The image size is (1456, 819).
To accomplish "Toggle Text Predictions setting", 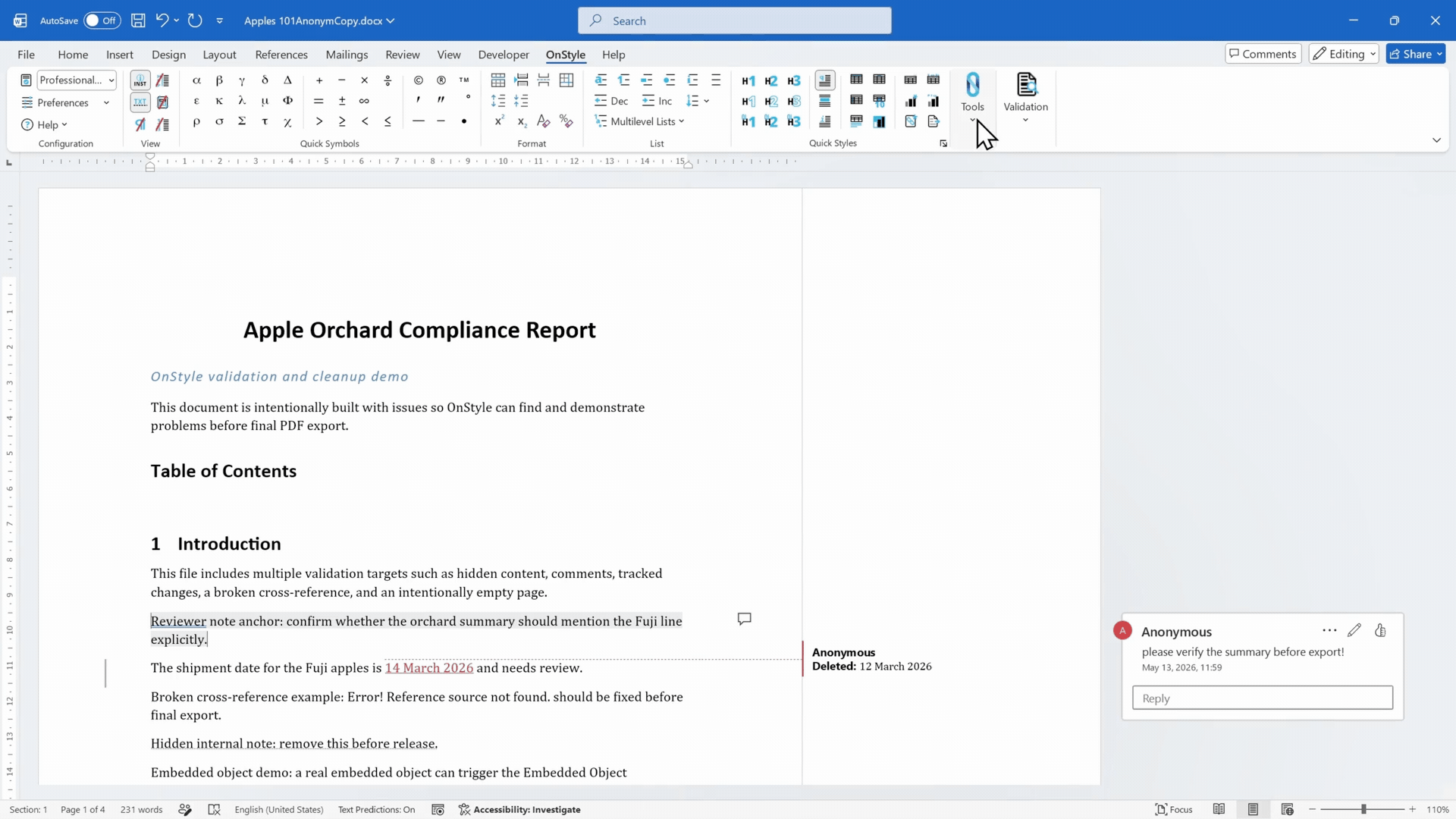I will (376, 809).
